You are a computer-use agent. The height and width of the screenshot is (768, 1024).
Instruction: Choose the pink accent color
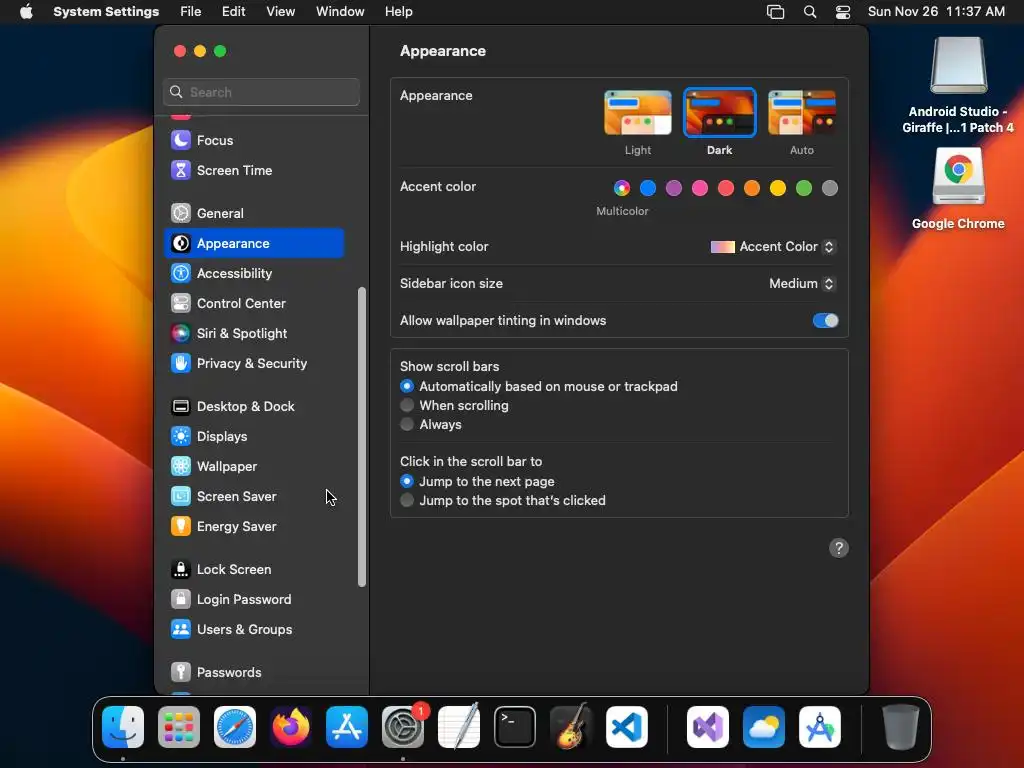700,188
